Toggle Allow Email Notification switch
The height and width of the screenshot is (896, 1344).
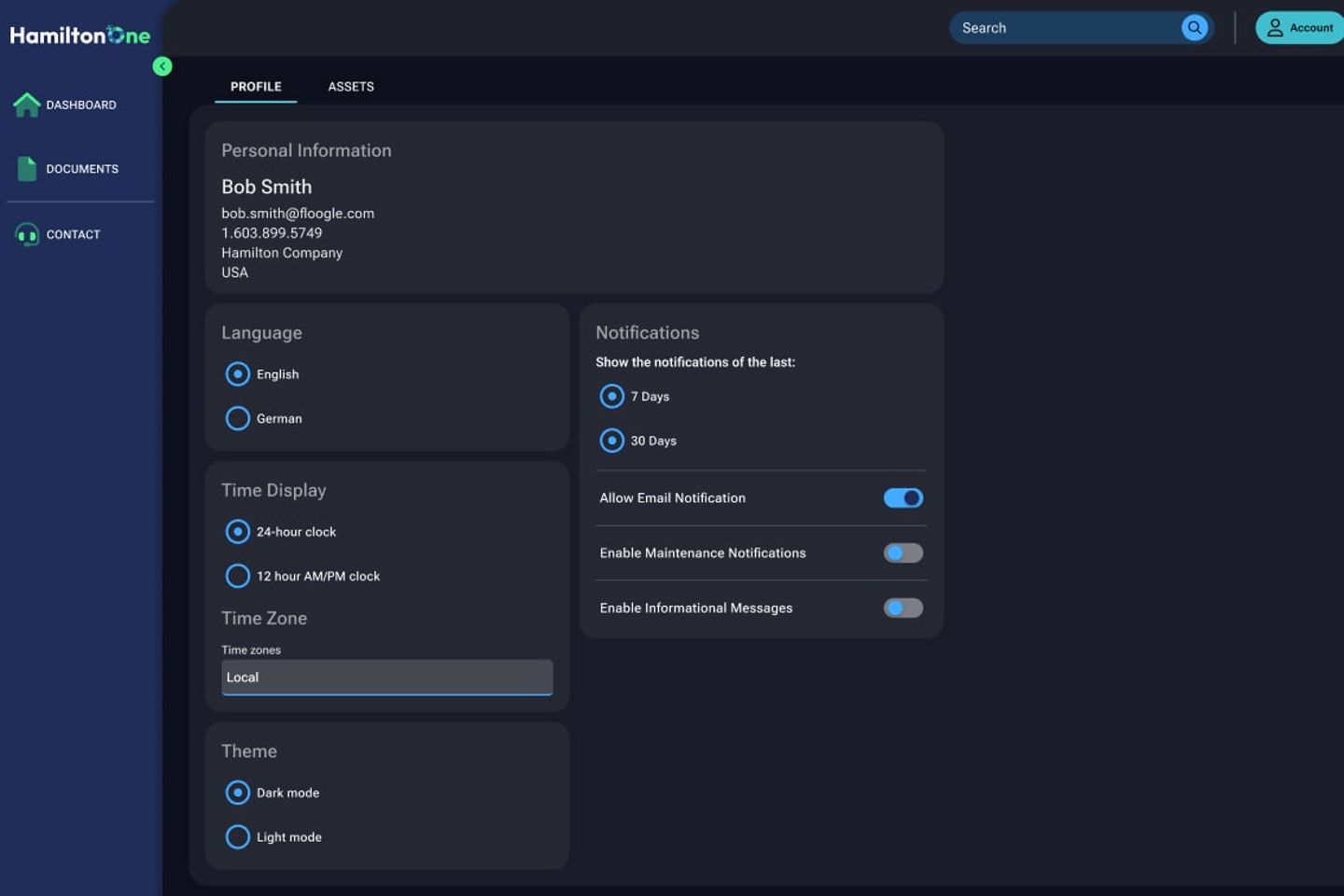[x=903, y=498]
